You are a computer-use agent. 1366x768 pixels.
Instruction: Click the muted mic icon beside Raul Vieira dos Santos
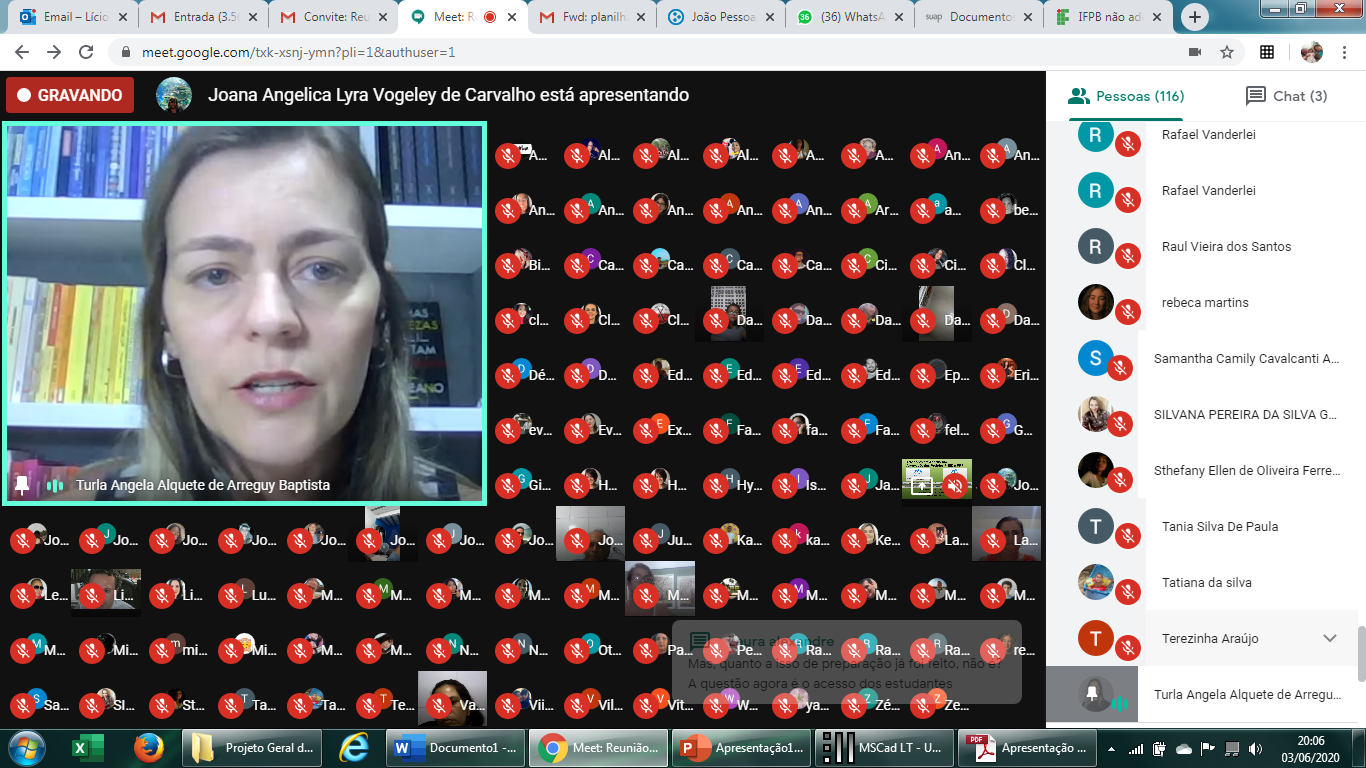pyautogui.click(x=1128, y=256)
